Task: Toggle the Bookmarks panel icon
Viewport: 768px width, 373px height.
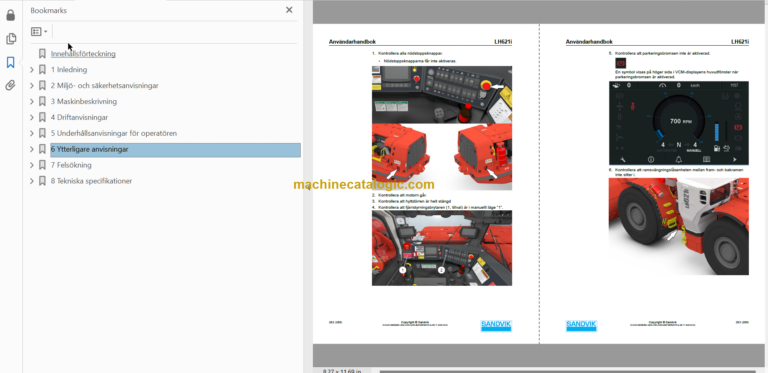Action: point(10,62)
